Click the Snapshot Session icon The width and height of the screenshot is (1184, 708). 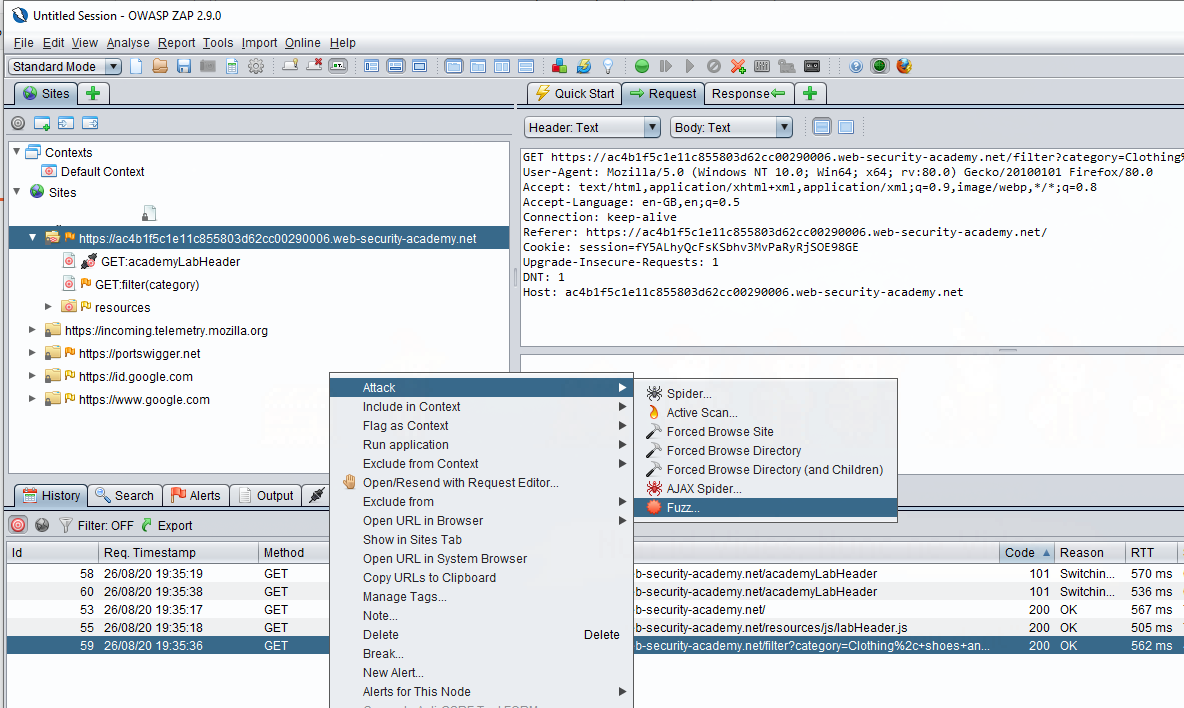coord(208,66)
